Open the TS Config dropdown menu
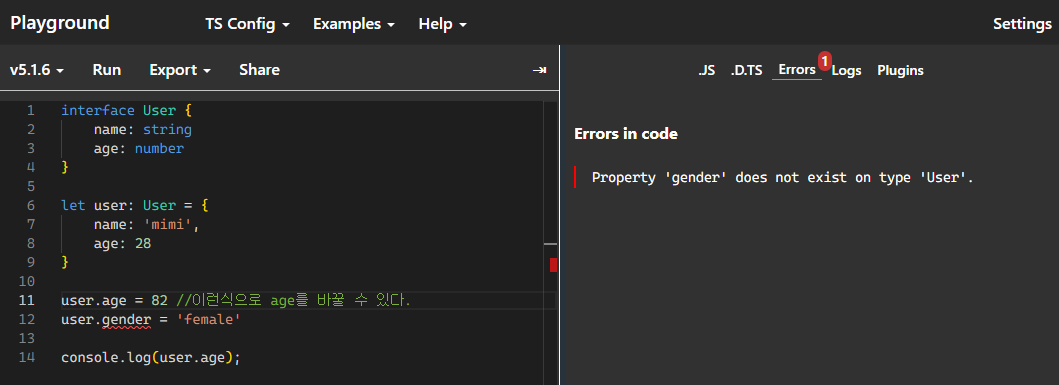1059x385 pixels. tap(247, 24)
